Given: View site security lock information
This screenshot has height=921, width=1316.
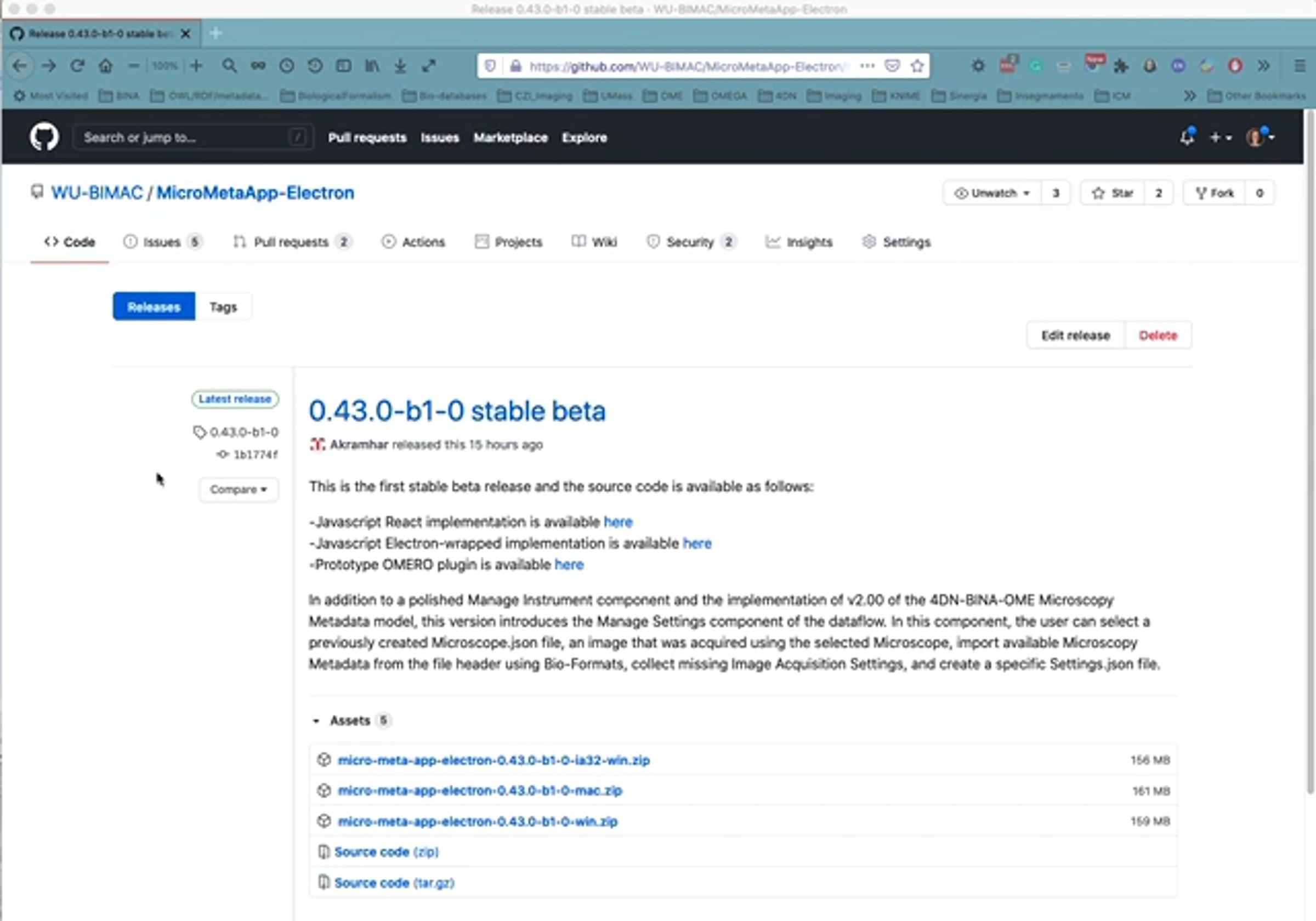Looking at the screenshot, I should pos(515,66).
